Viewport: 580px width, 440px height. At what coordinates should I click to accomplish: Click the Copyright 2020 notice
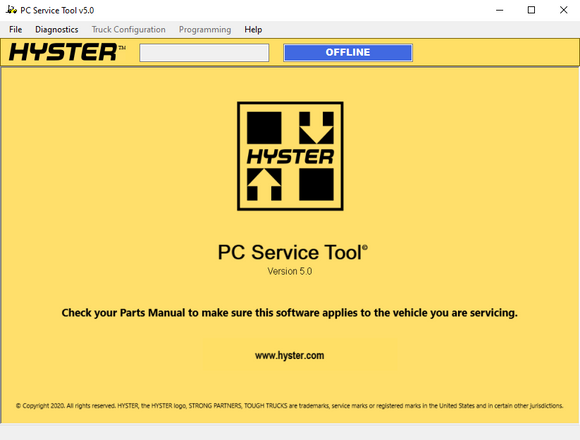[289, 406]
